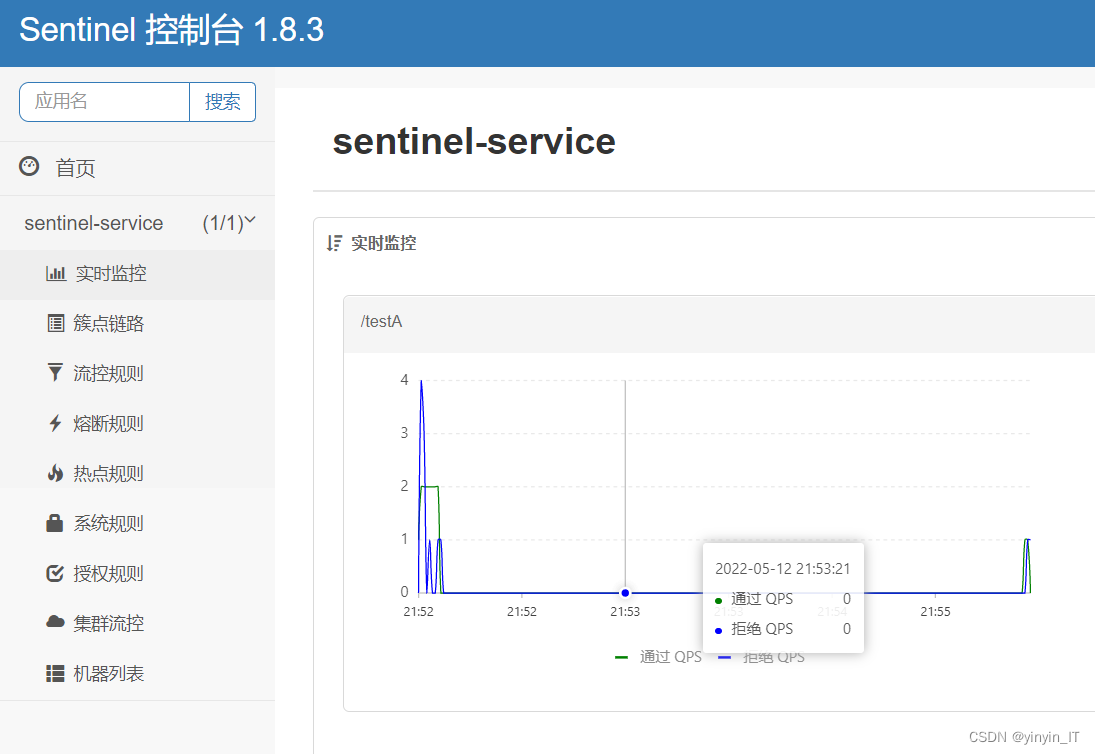1095x754 pixels.
Task: Select 热点规则 in the sidebar
Action: (x=138, y=473)
